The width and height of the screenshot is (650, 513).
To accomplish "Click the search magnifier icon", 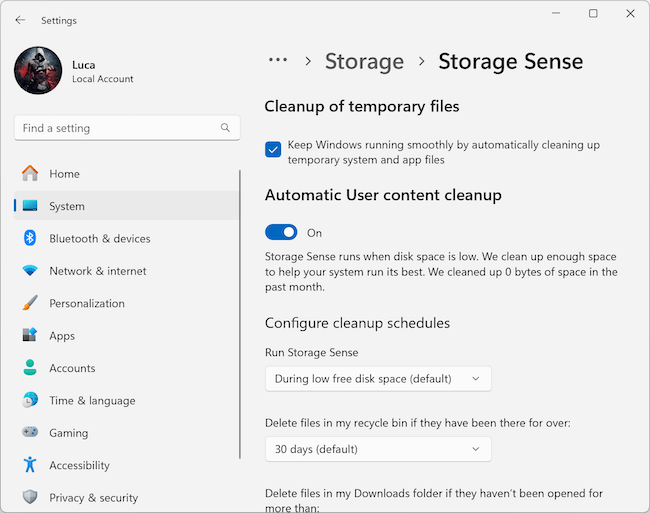I will click(x=225, y=128).
